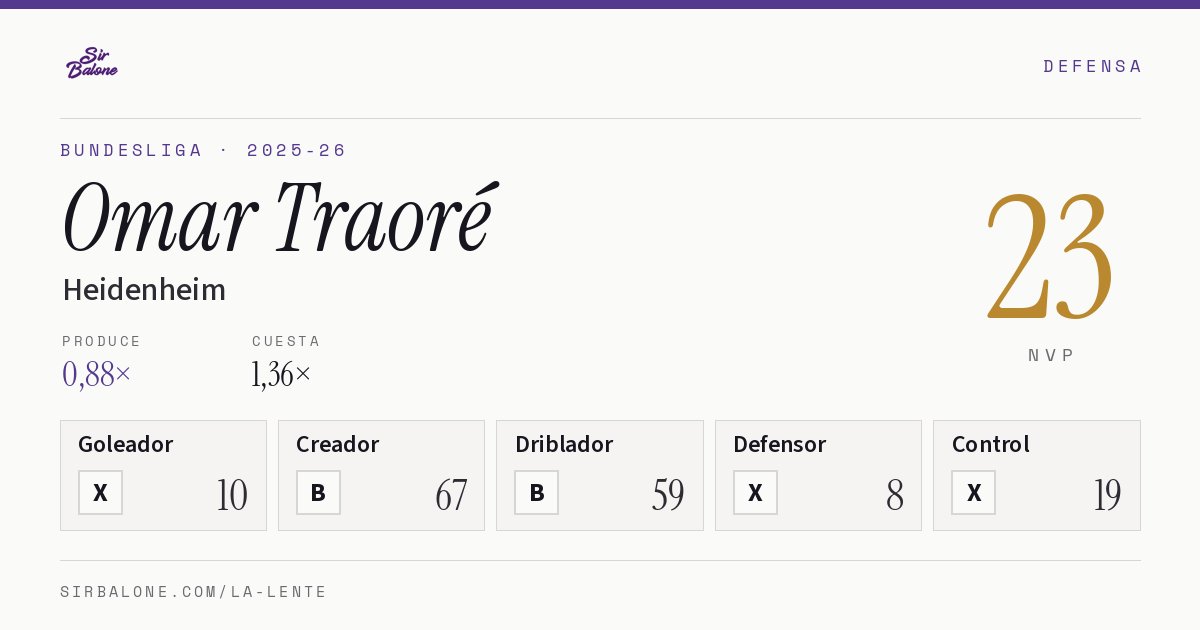Click the Sir Balone logo
The width and height of the screenshot is (1200, 630).
[x=92, y=63]
